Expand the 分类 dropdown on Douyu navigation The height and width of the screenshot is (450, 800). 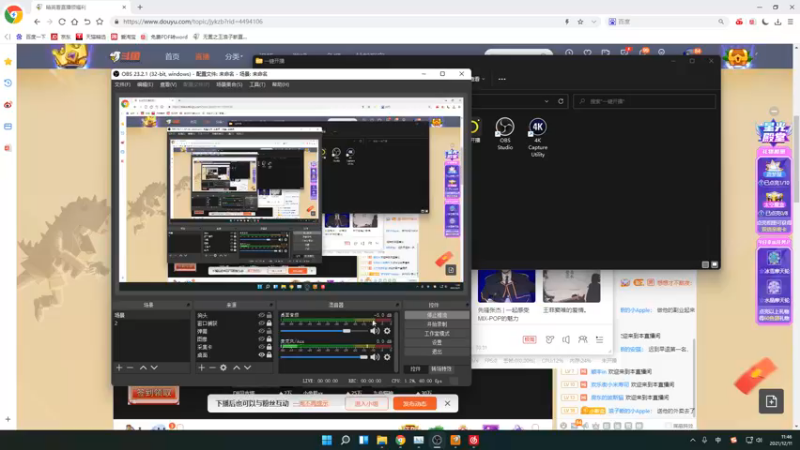pos(234,57)
